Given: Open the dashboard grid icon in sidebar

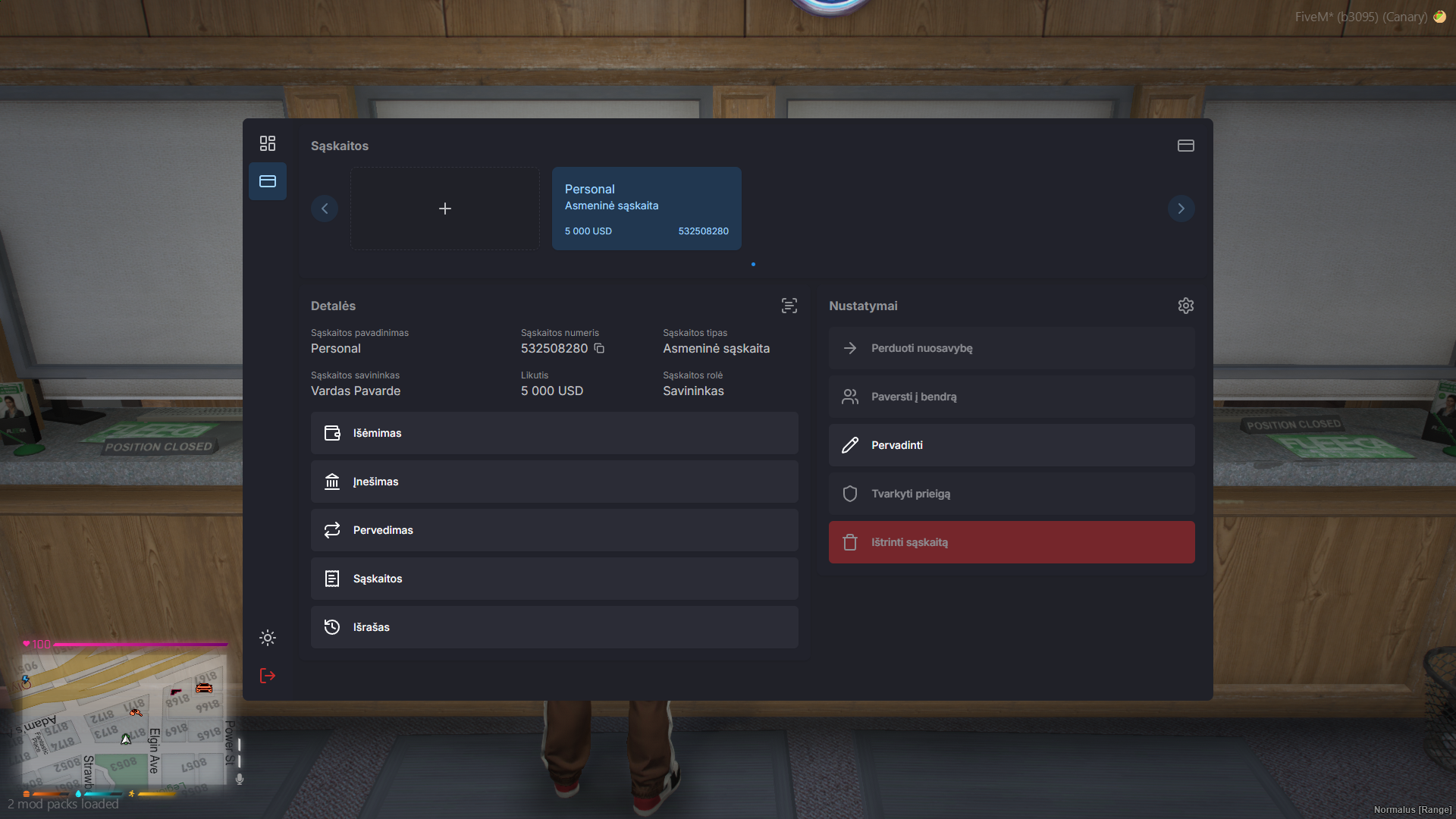Looking at the screenshot, I should coord(267,143).
